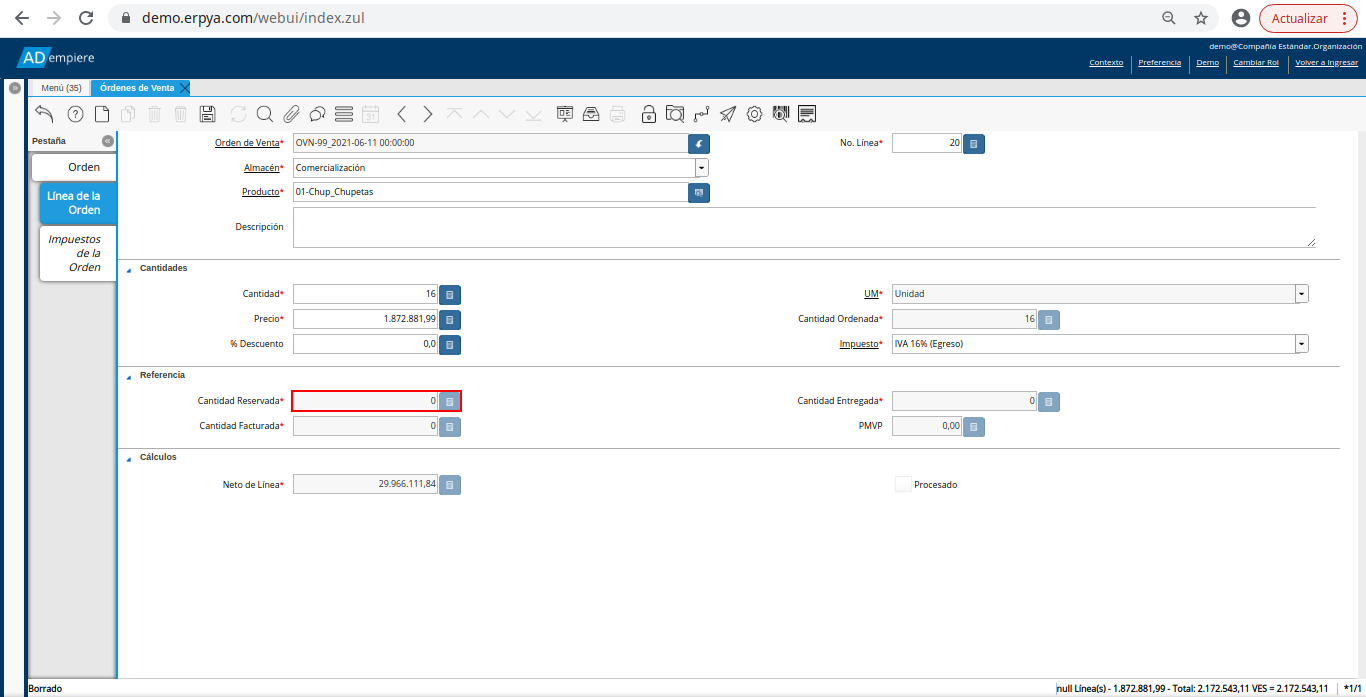Save the record with floppy disk icon
Image resolution: width=1366 pixels, height=697 pixels.
[x=208, y=114]
